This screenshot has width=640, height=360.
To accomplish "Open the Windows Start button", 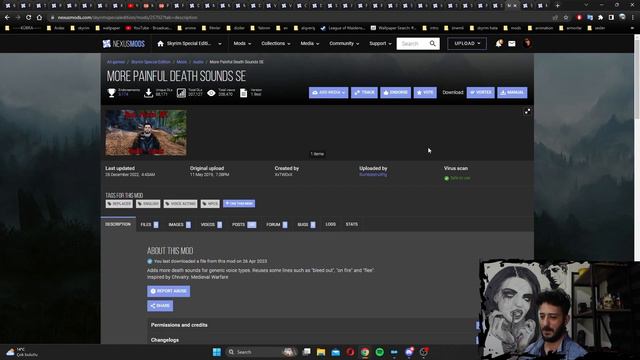I will coord(217,352).
